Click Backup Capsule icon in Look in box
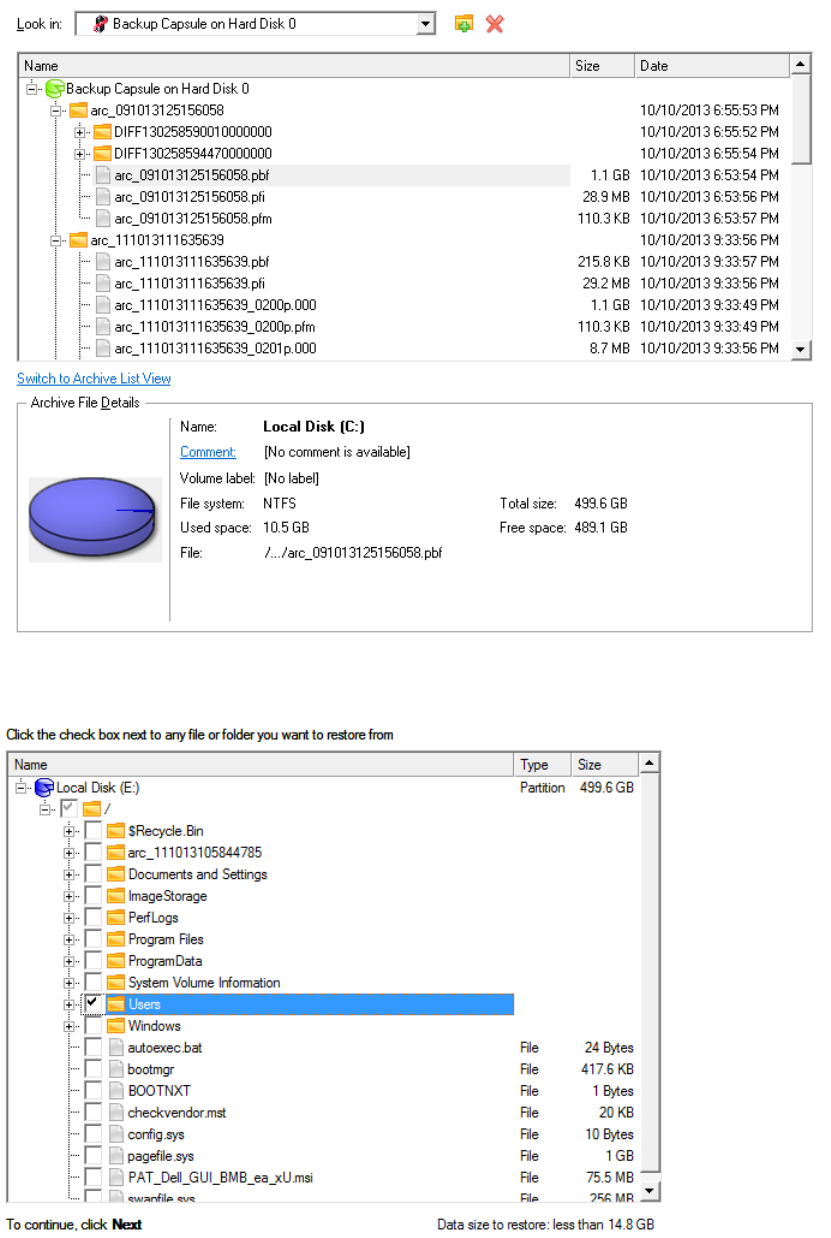831x1238 pixels. (100, 24)
